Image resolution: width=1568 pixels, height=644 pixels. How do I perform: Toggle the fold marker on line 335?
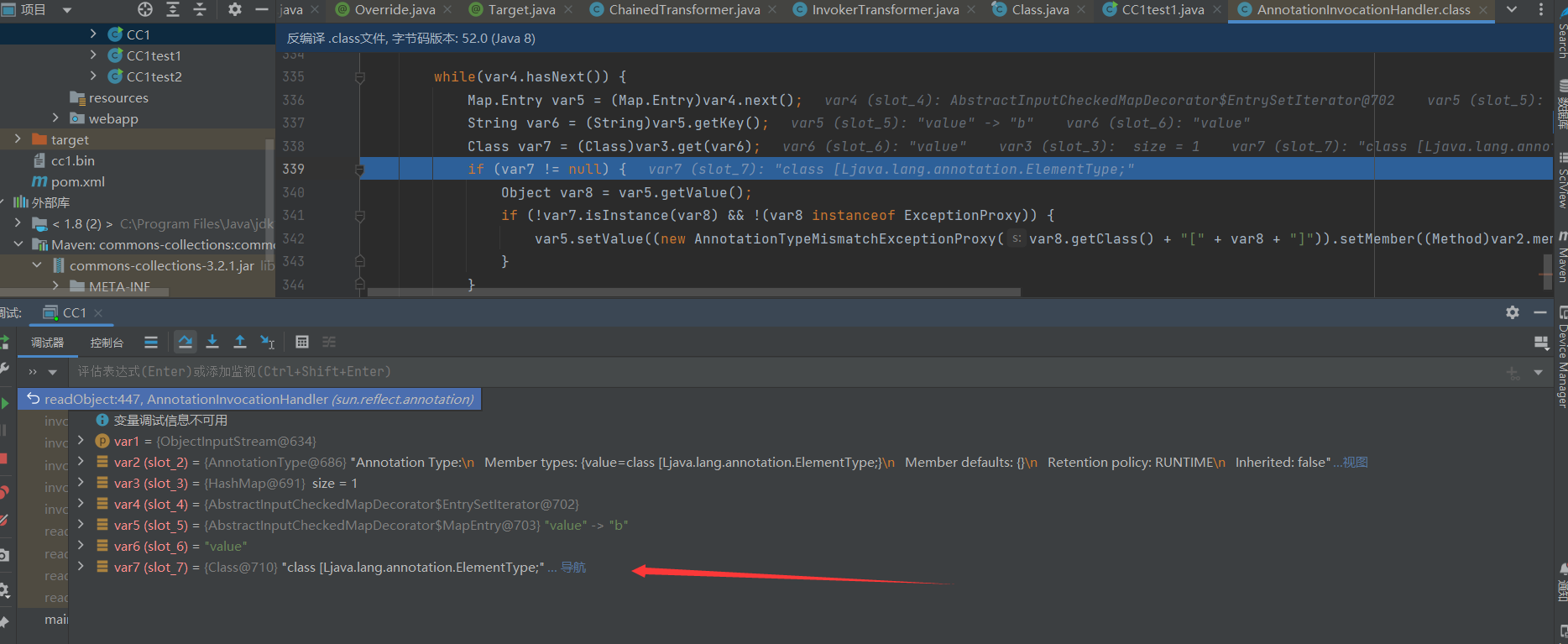coord(359,77)
